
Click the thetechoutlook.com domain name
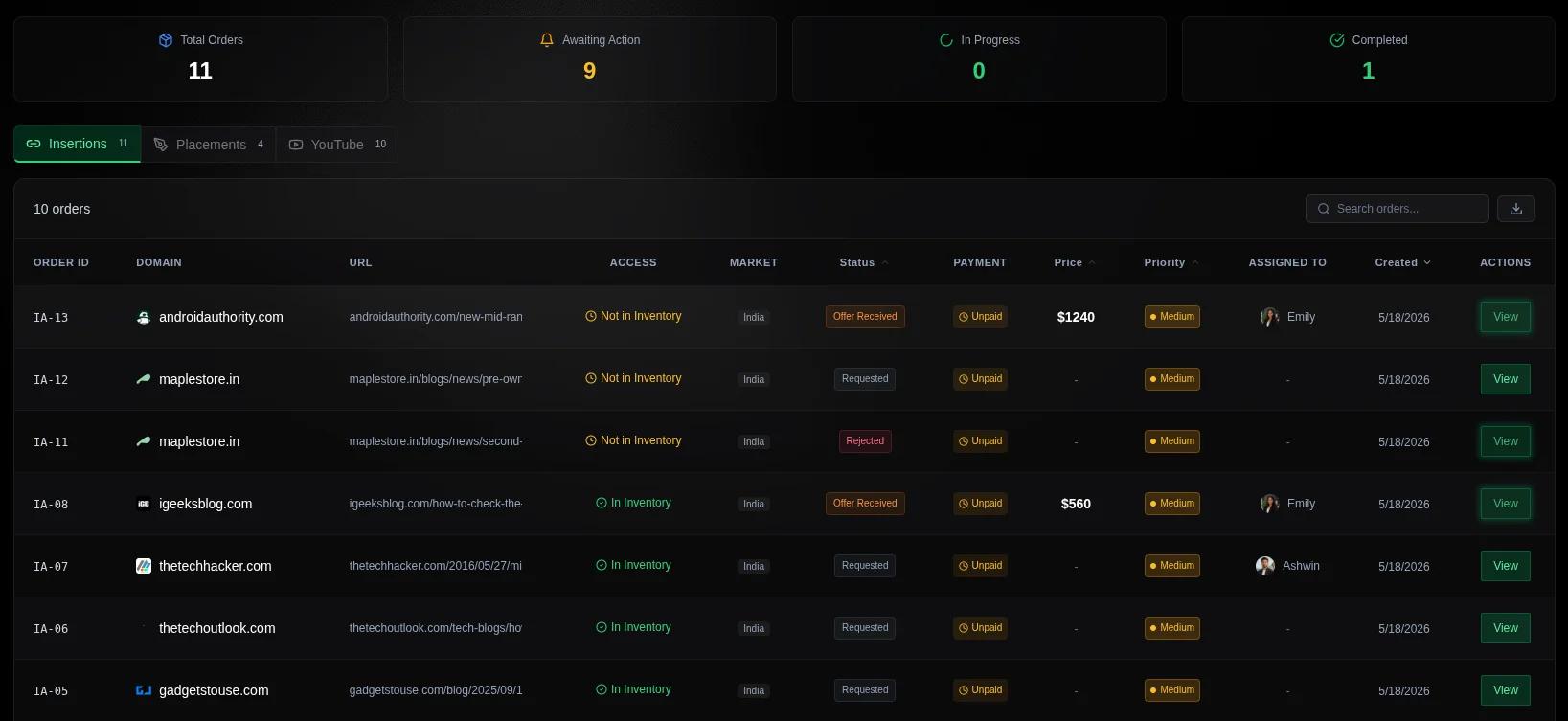(x=217, y=628)
